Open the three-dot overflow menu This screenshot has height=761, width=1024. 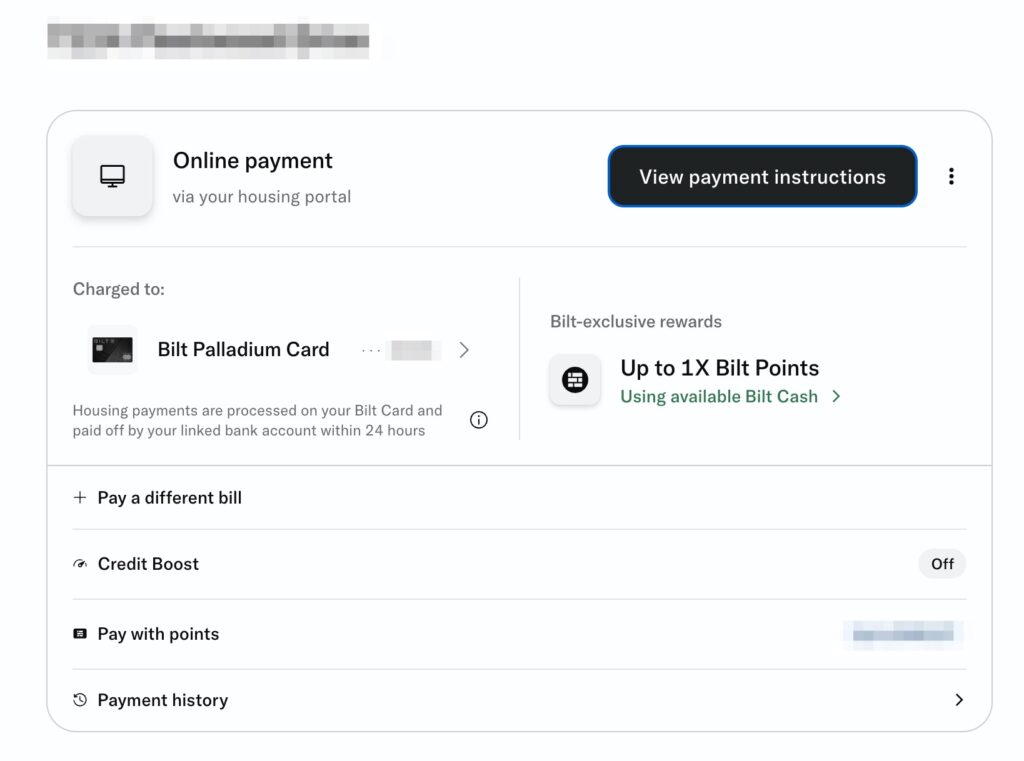click(x=951, y=176)
